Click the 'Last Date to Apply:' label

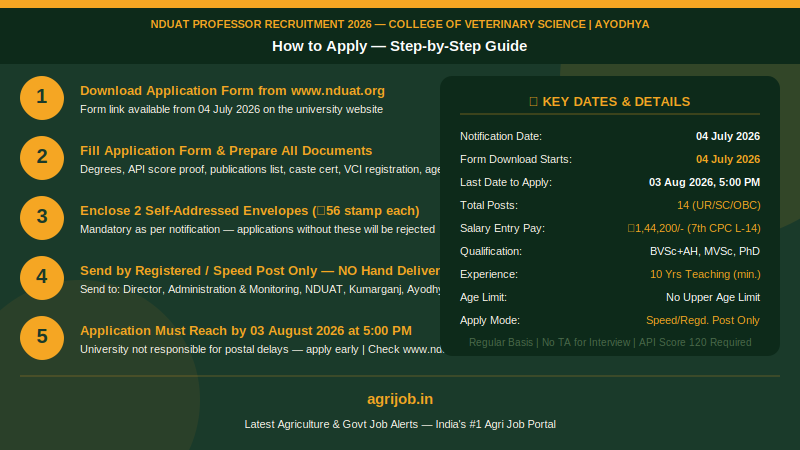click(506, 182)
